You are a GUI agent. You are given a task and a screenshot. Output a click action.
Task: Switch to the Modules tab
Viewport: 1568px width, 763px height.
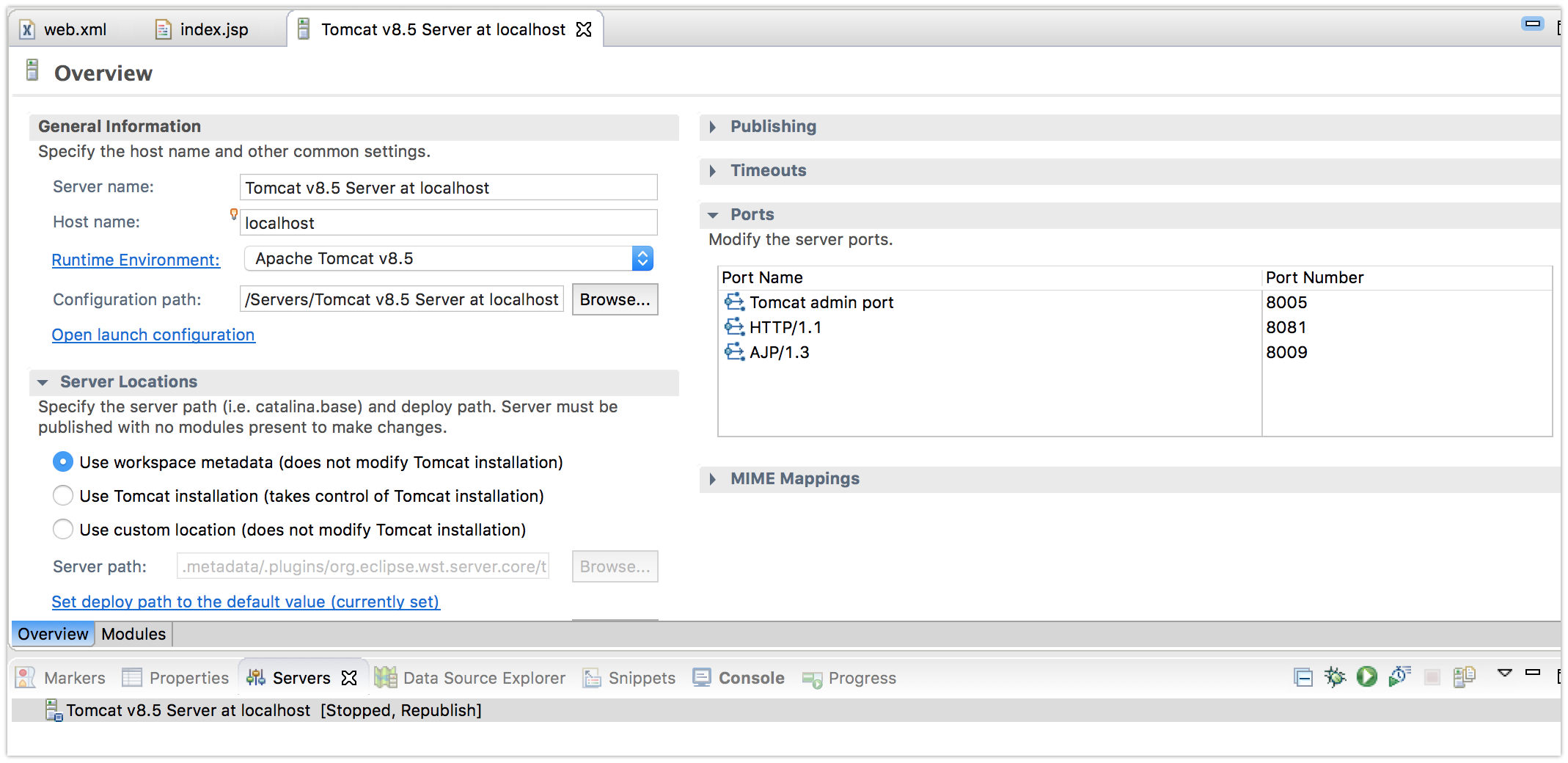[x=133, y=634]
